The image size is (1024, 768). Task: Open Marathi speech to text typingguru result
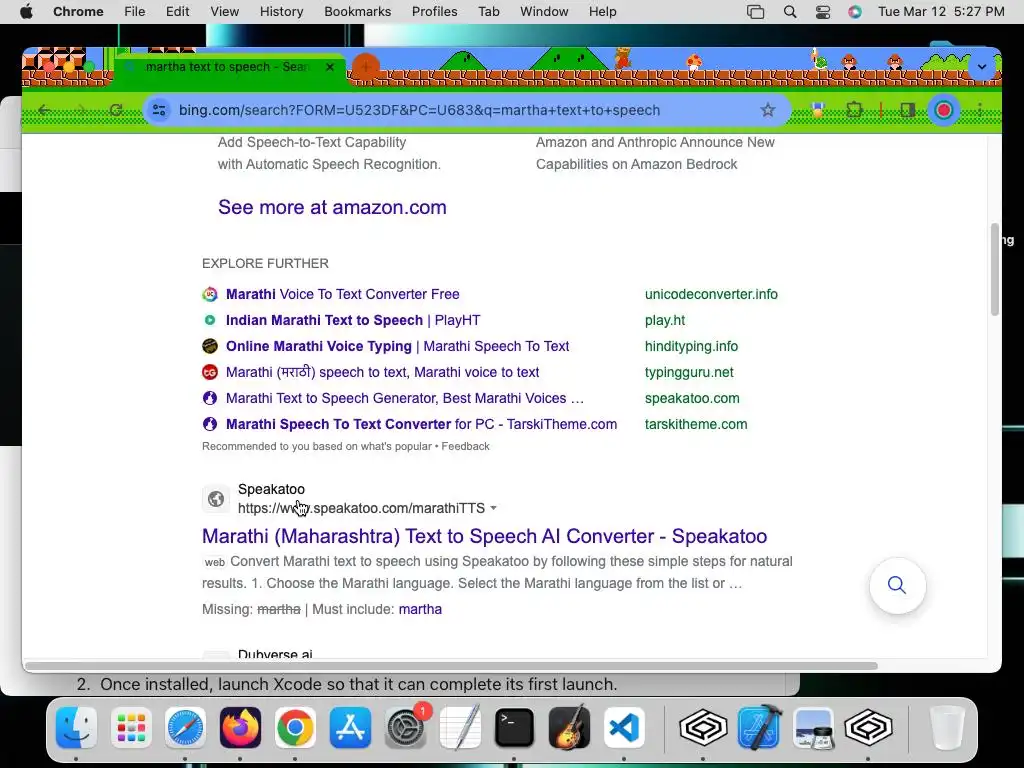coord(382,372)
